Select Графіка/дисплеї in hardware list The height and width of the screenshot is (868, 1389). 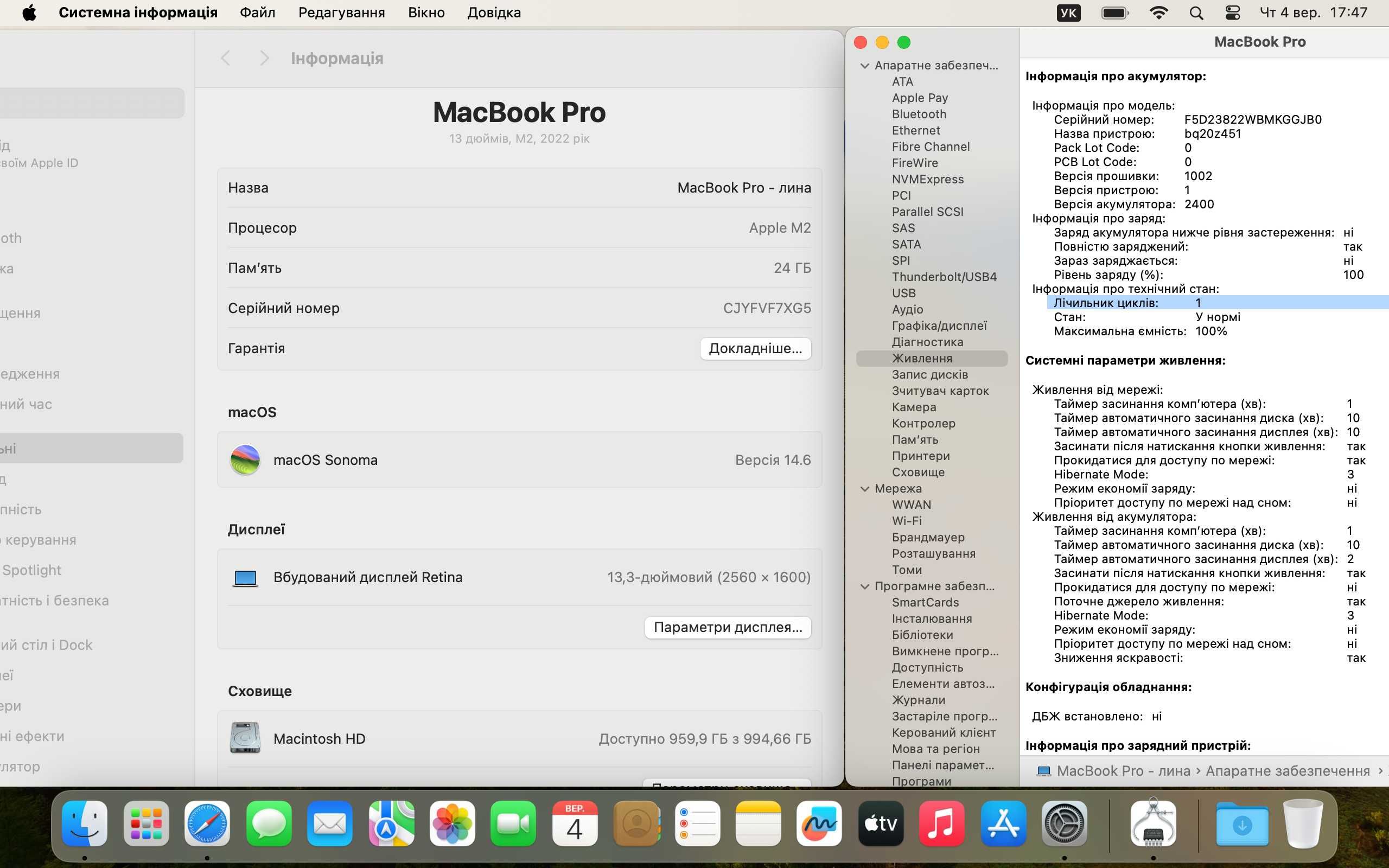939,325
